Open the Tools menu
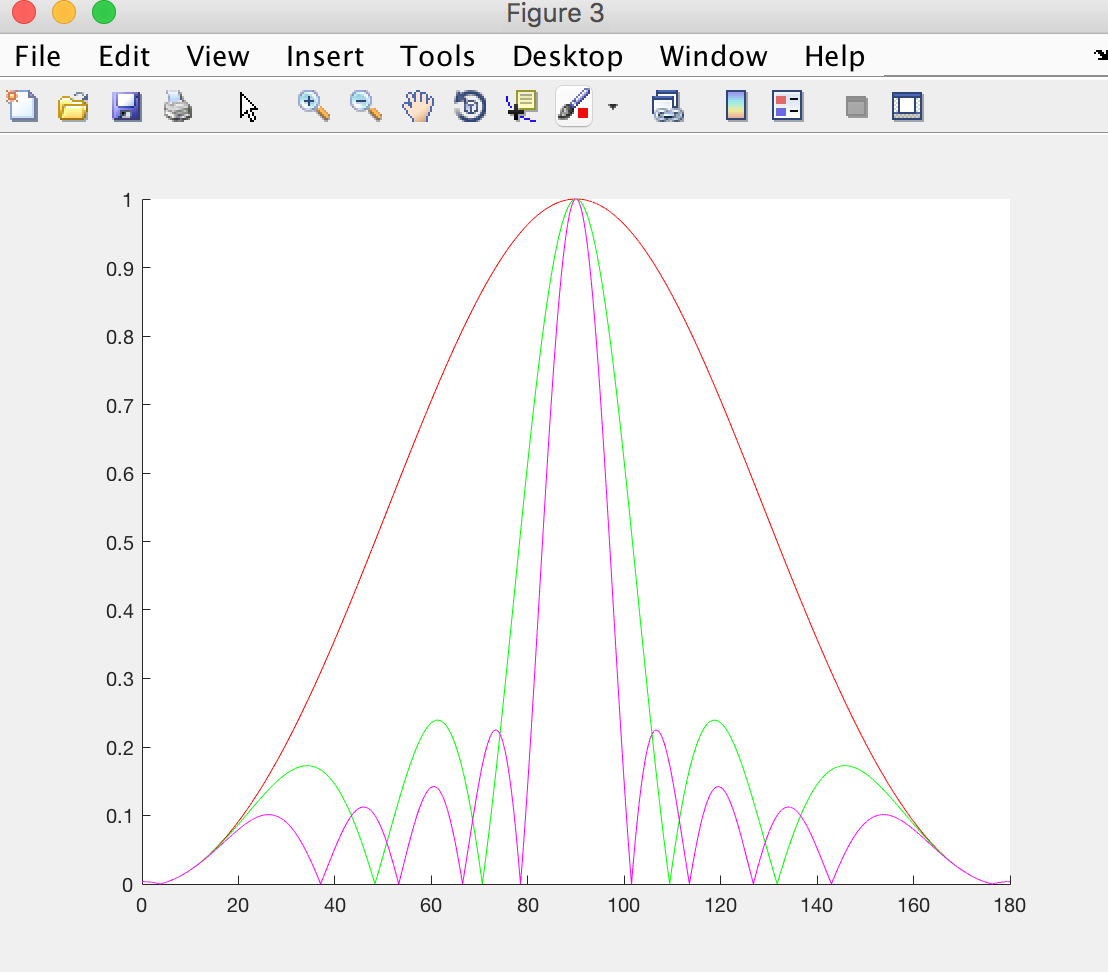Screen dimensions: 1108x972 pos(438,56)
